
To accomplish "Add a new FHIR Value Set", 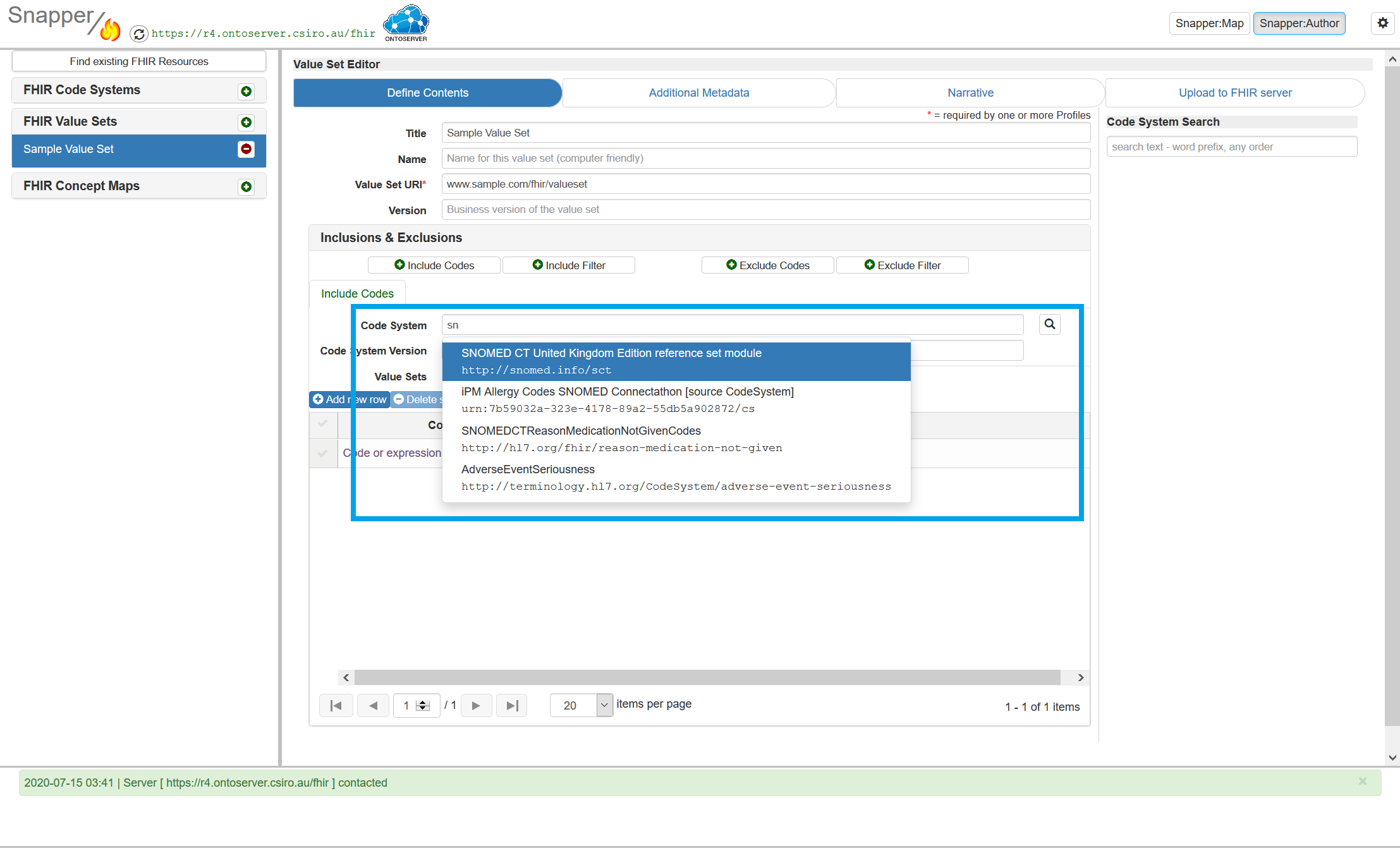I will [247, 122].
